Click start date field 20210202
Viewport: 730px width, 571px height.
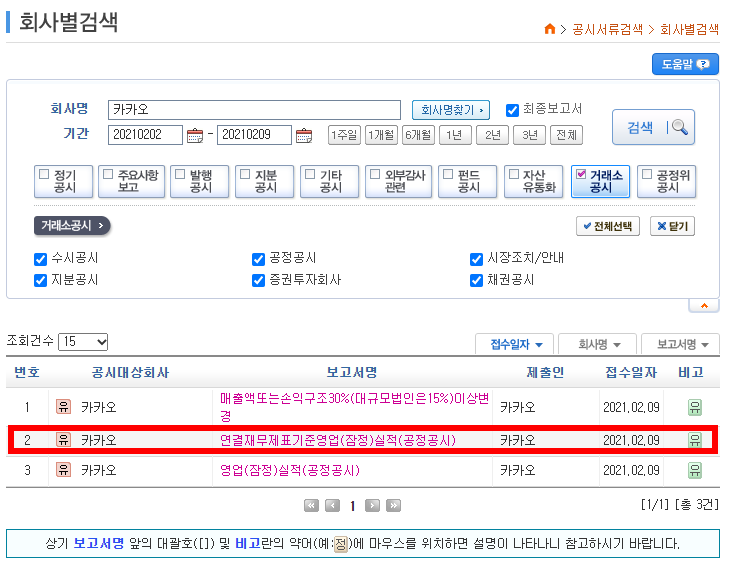[145, 135]
